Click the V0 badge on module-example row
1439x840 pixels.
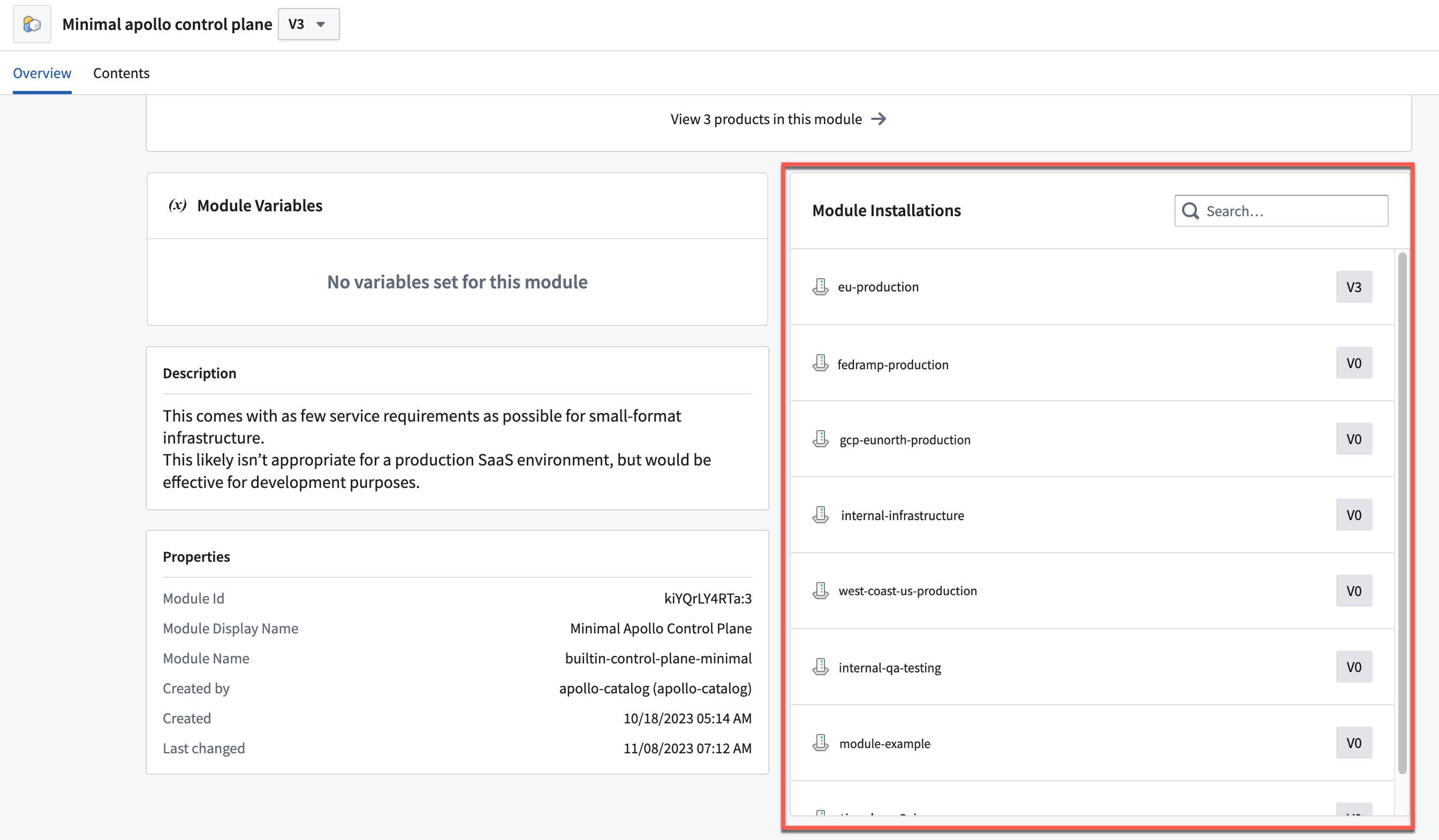pyautogui.click(x=1353, y=743)
